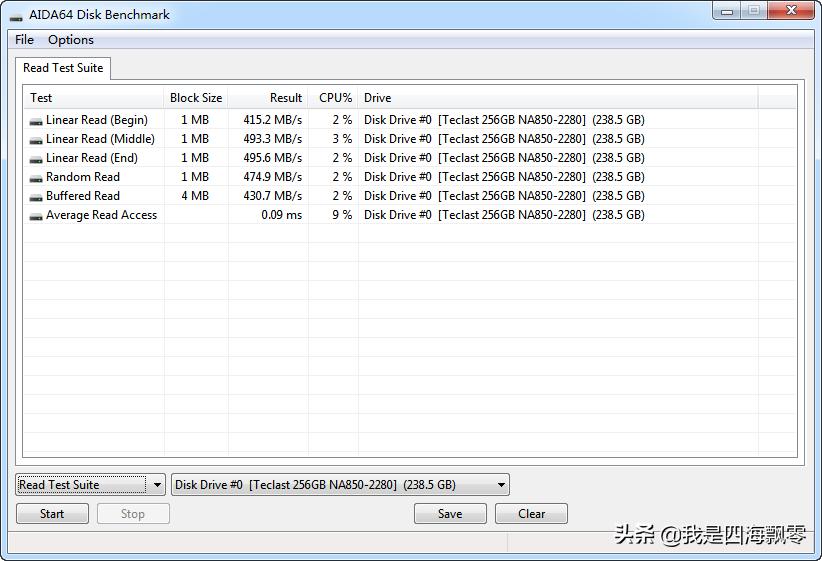Close the AIDA64 Disk Benchmark window

792,10
